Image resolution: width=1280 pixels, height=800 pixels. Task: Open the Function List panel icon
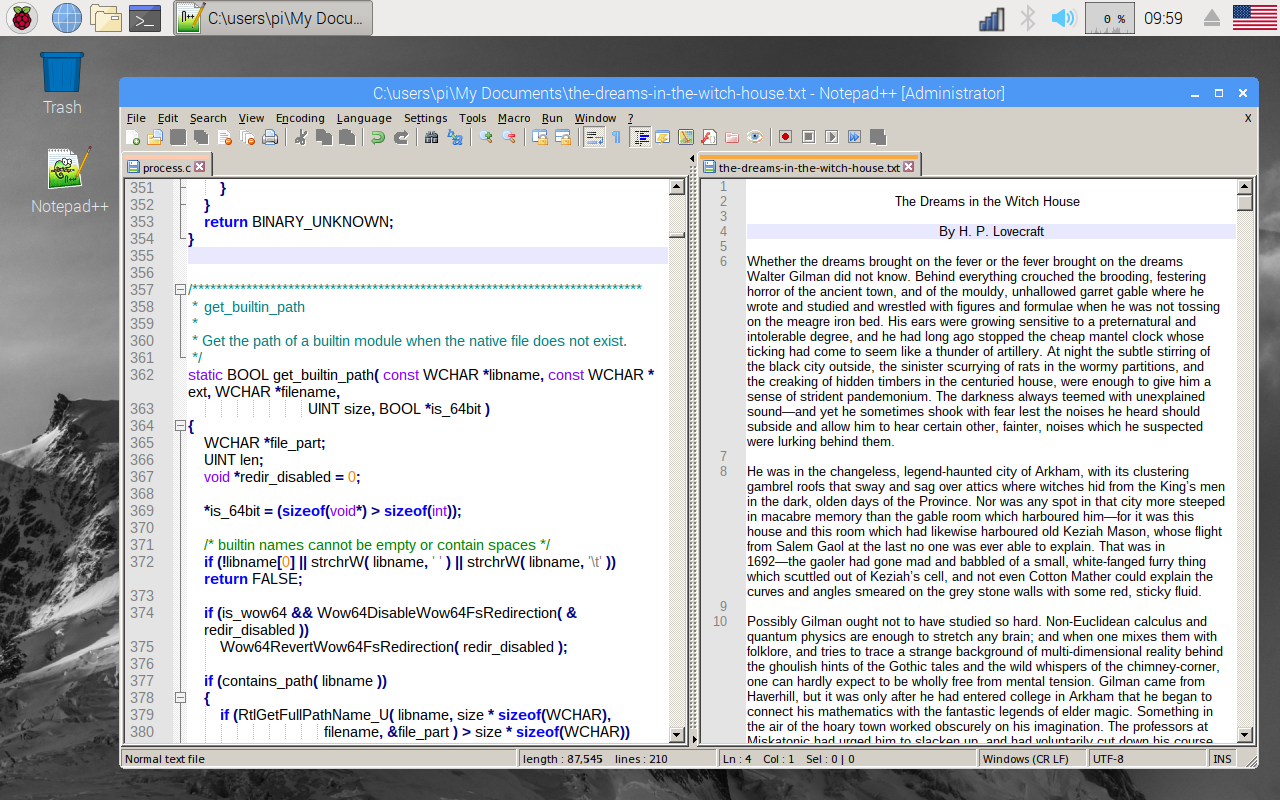[x=709, y=137]
